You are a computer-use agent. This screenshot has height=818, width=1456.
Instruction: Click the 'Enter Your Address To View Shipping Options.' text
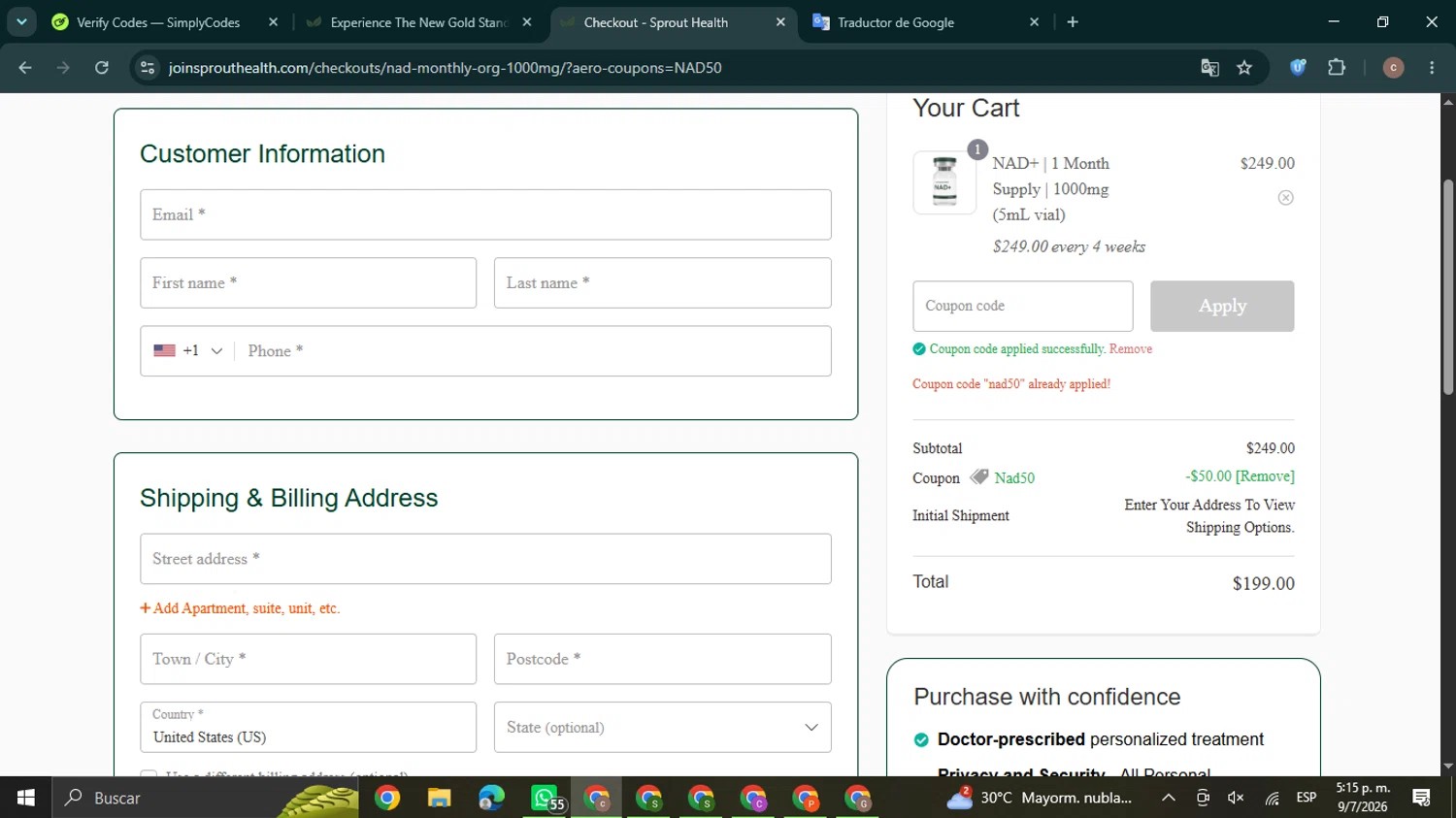coord(1209,516)
